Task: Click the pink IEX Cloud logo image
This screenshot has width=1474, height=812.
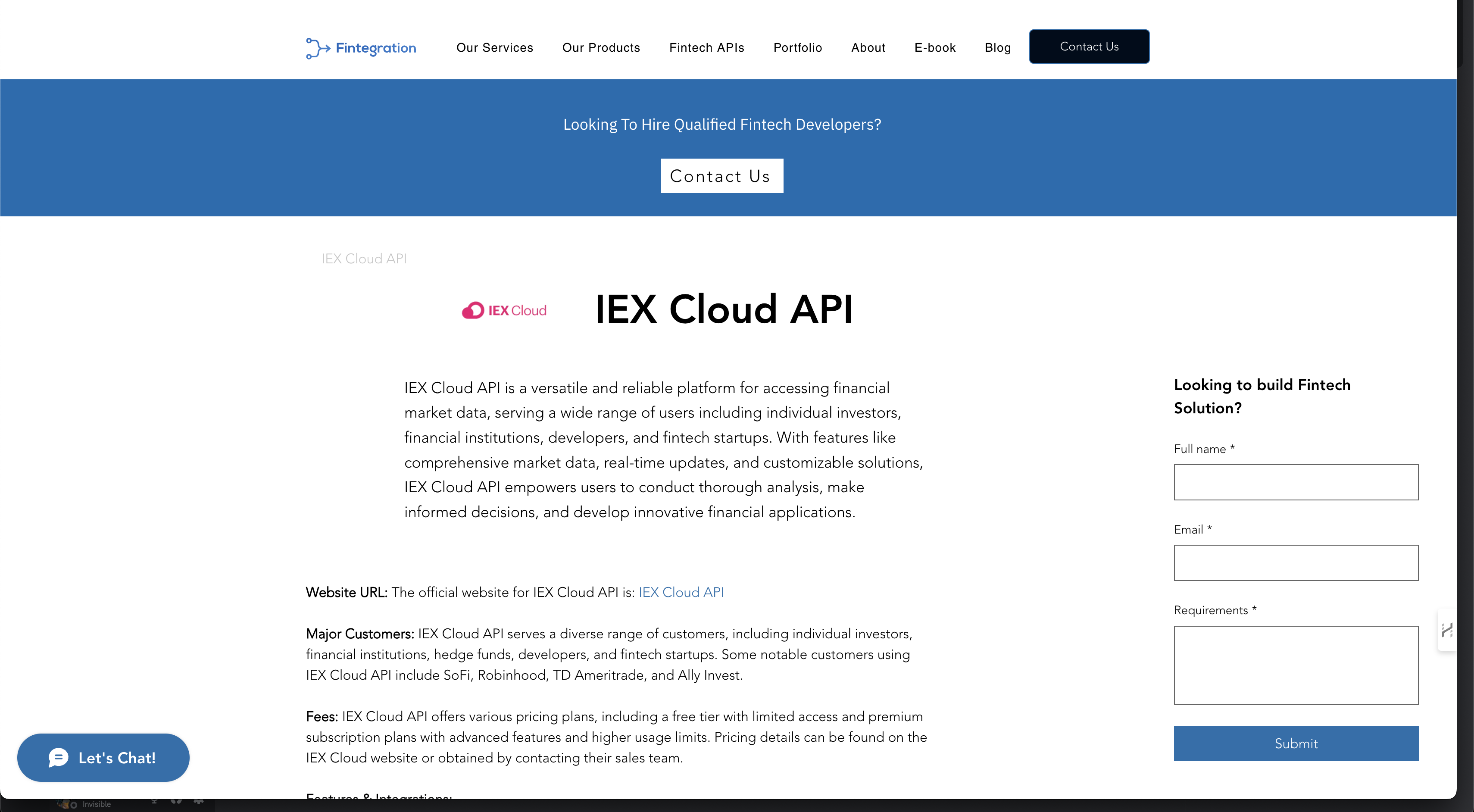Action: pos(504,310)
